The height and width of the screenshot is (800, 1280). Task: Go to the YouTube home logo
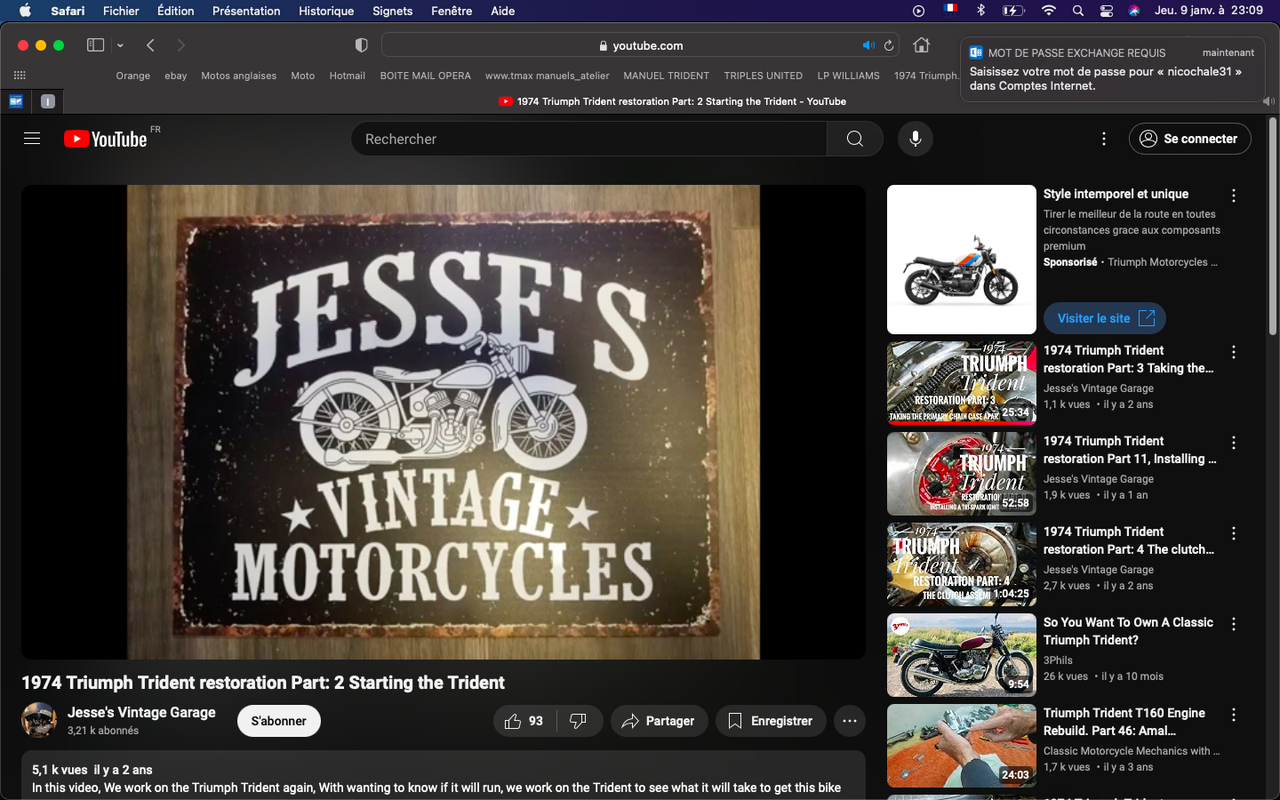pyautogui.click(x=105, y=139)
